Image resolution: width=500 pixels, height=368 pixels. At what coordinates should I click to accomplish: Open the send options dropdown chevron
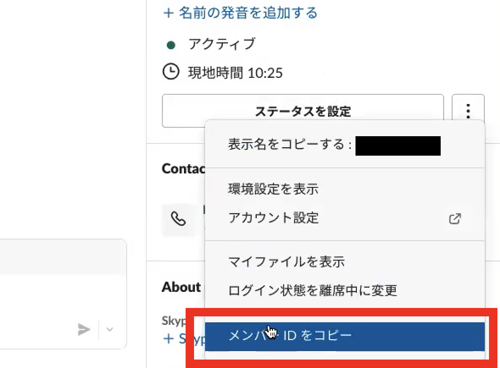[x=110, y=330]
